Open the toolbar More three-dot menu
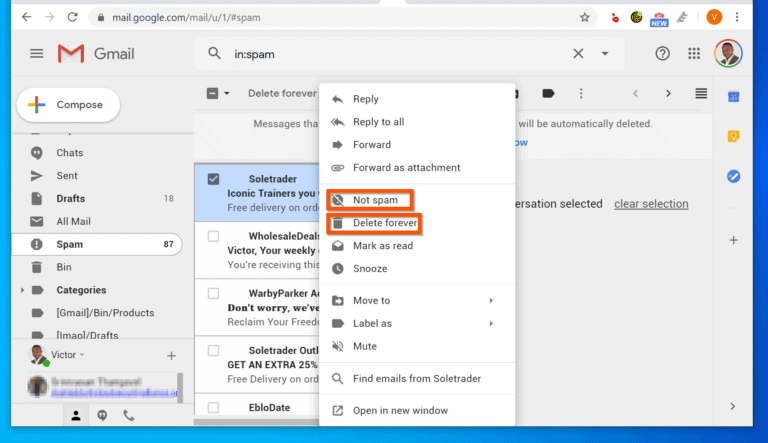 tap(581, 93)
